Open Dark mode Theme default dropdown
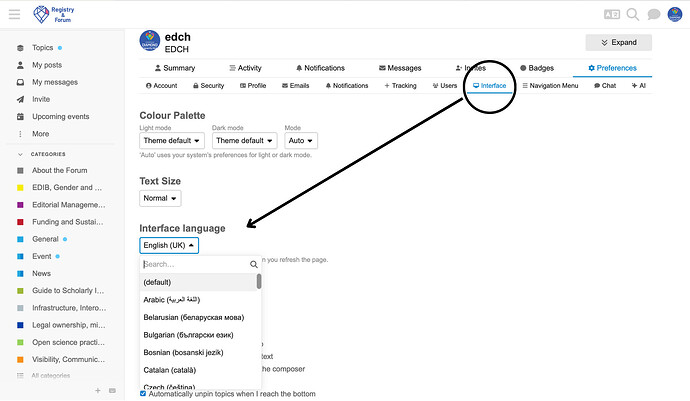The height and width of the screenshot is (401, 690). [x=245, y=140]
